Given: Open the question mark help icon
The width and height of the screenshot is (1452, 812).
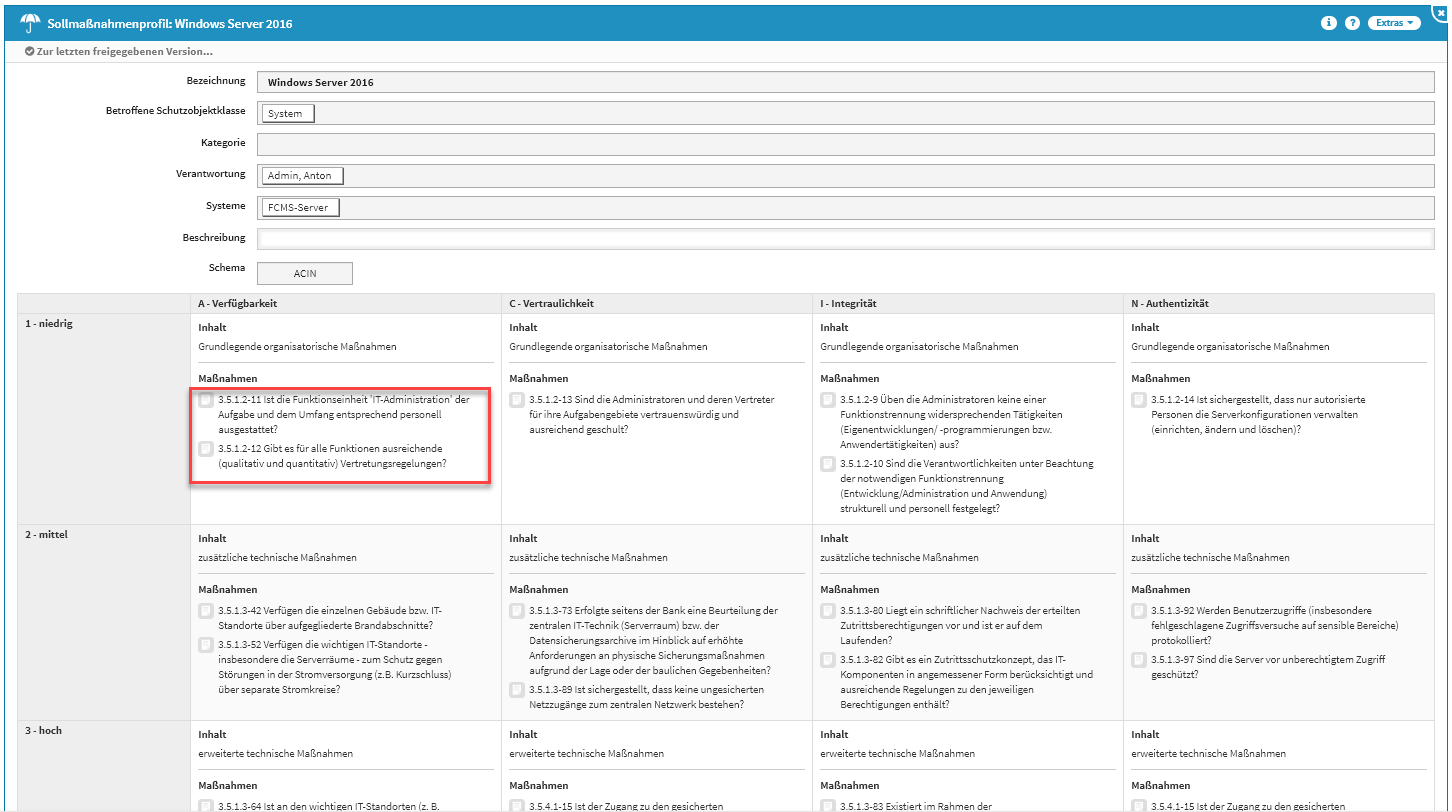Looking at the screenshot, I should coord(1352,22).
